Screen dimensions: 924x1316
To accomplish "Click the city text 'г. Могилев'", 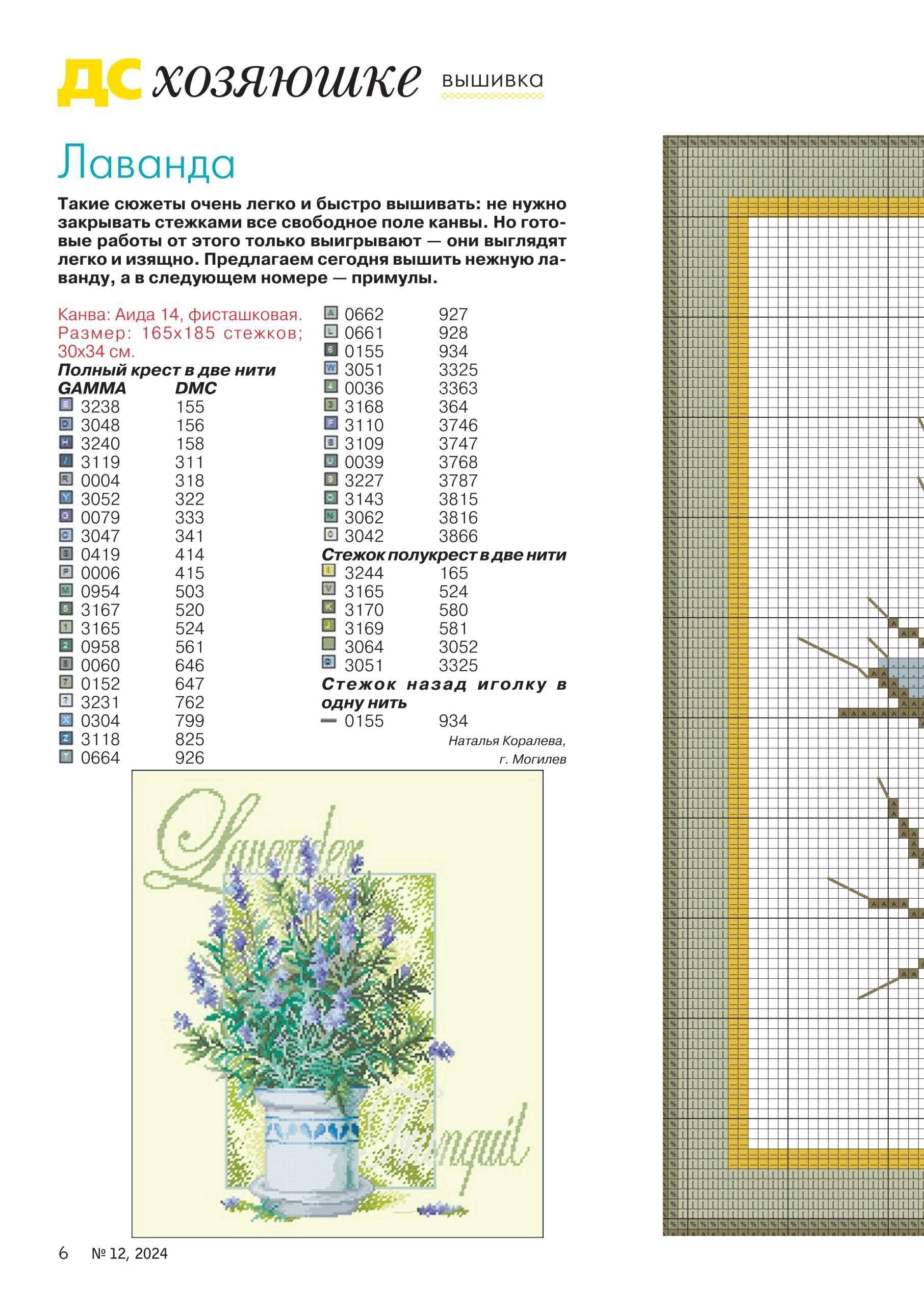I will pyautogui.click(x=532, y=760).
